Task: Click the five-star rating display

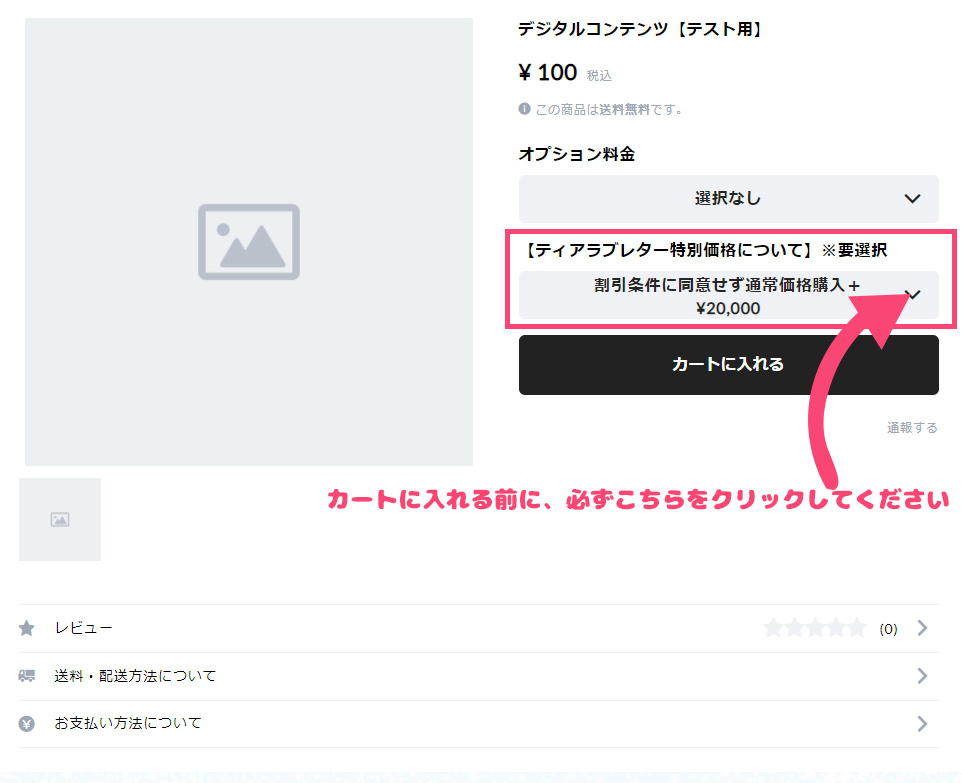Action: click(815, 628)
